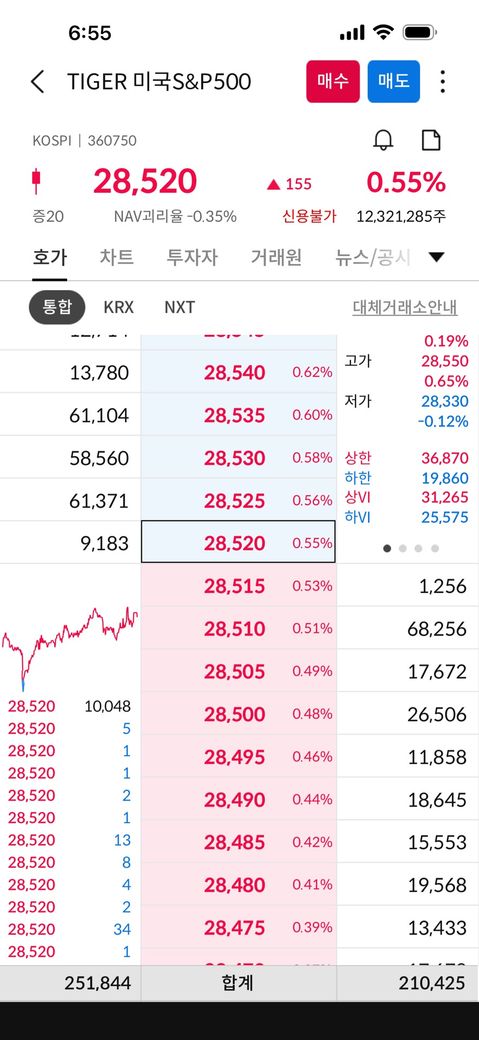The image size is (479, 1040).
Task: Tap the candlestick icon beside current price
Action: pos(36,181)
